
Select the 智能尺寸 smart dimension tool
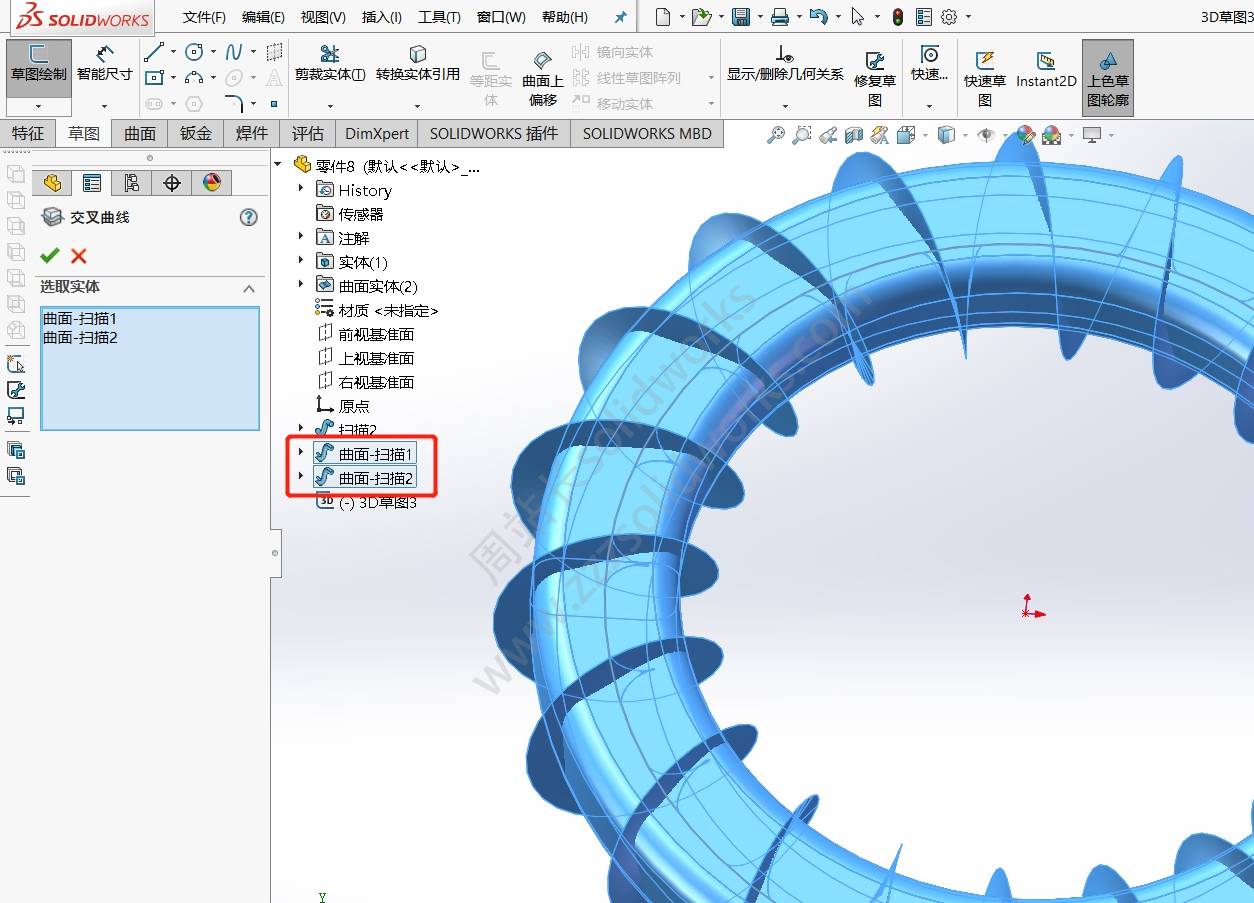pyautogui.click(x=105, y=63)
